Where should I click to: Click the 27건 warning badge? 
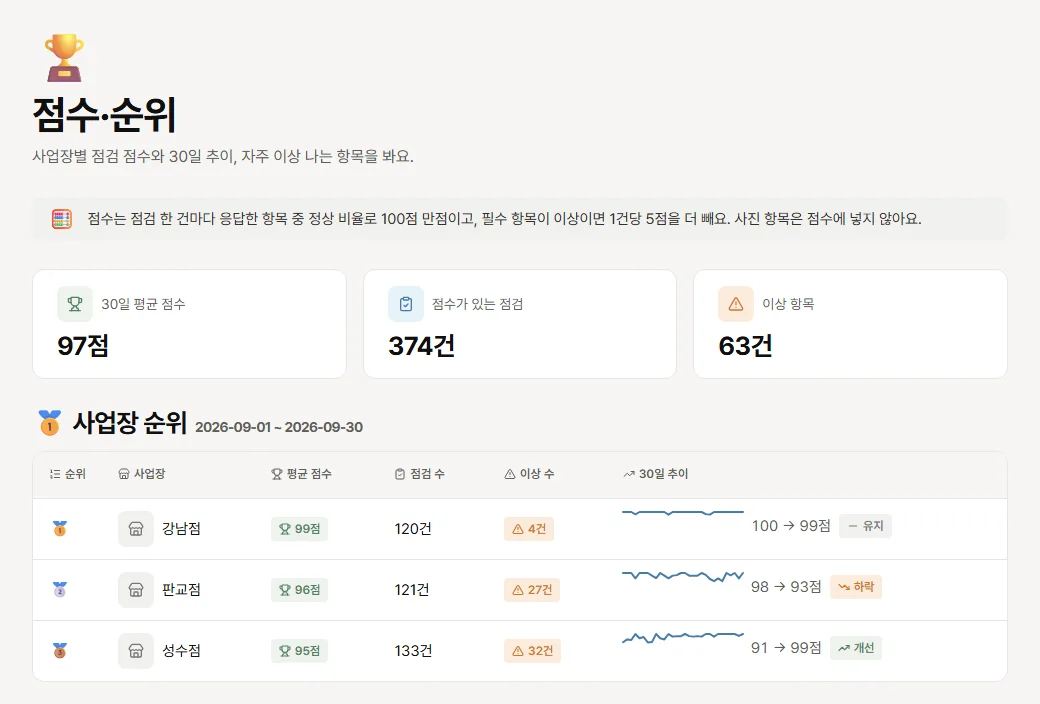532,590
